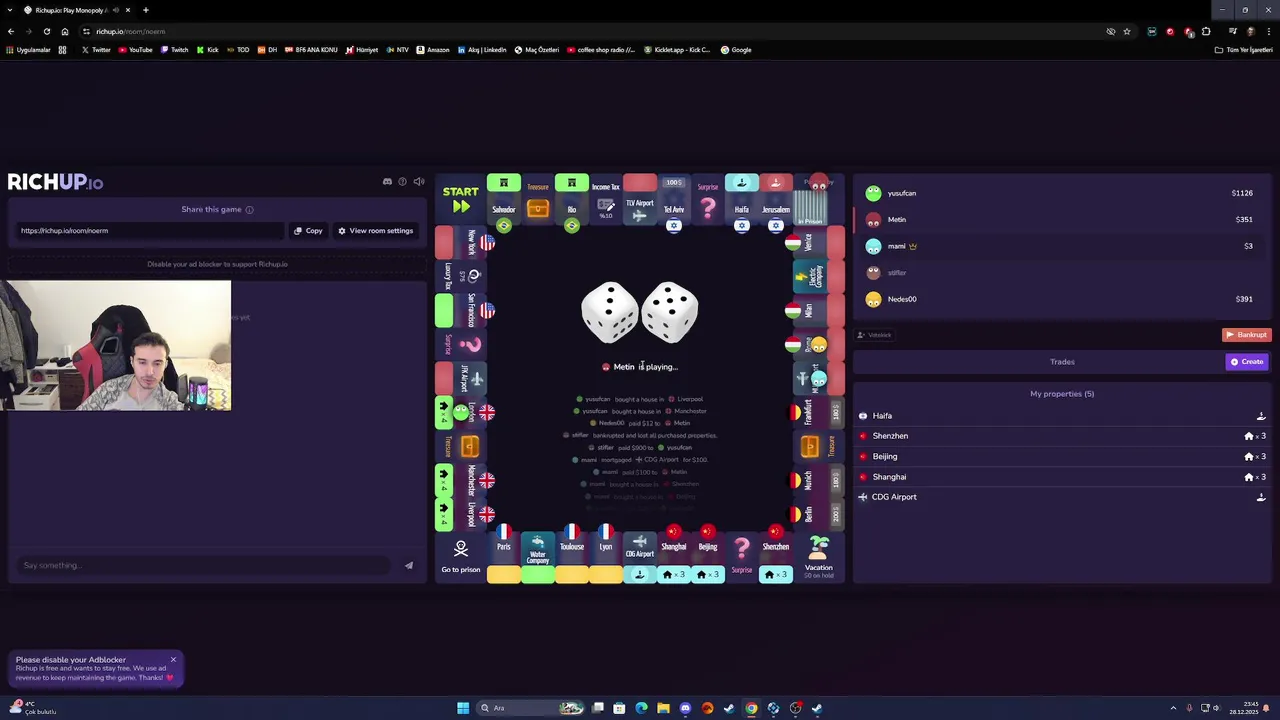Click the RICHUP.io logo
This screenshot has height=720, width=1280.
[x=56, y=182]
